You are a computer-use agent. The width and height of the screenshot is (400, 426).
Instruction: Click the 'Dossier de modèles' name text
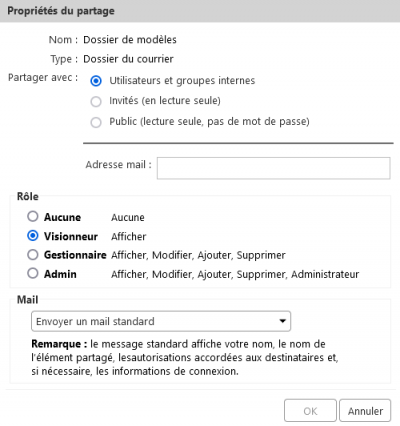[x=130, y=40]
